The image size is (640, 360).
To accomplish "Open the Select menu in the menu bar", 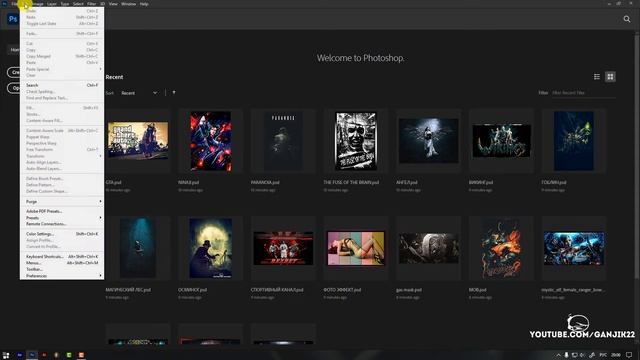I will pyautogui.click(x=78, y=4).
